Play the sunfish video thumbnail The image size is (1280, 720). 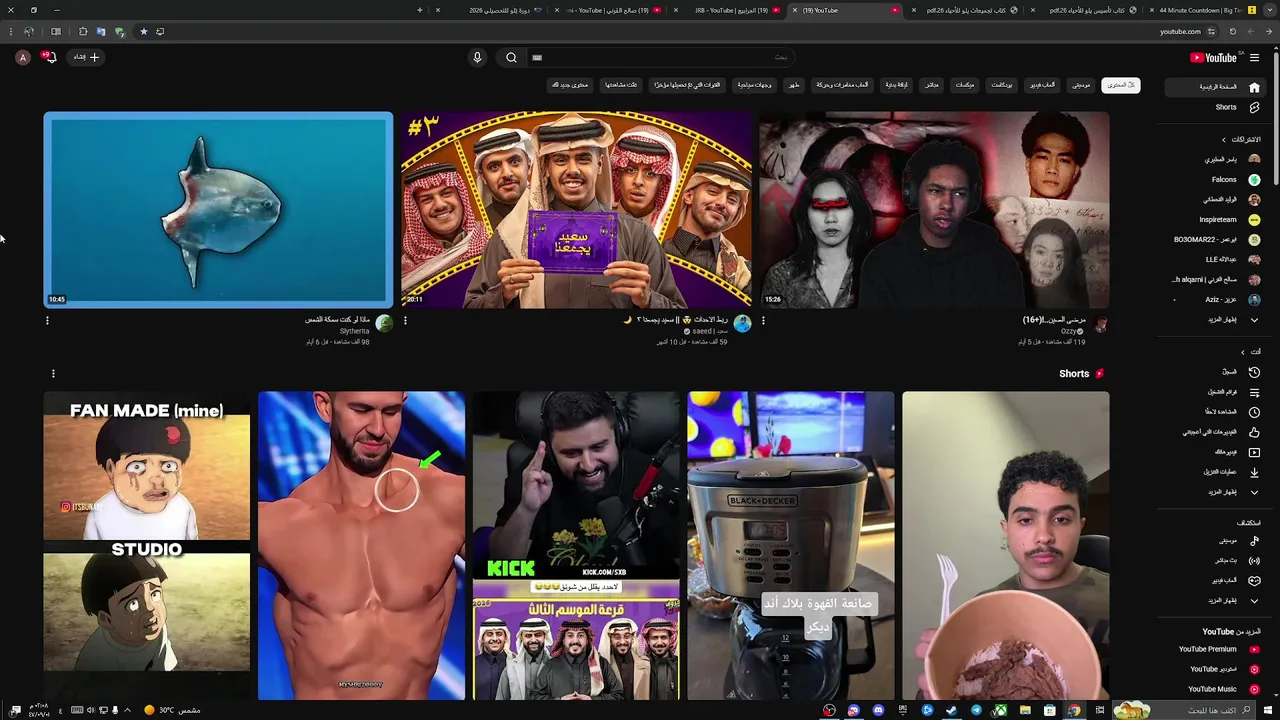click(218, 209)
